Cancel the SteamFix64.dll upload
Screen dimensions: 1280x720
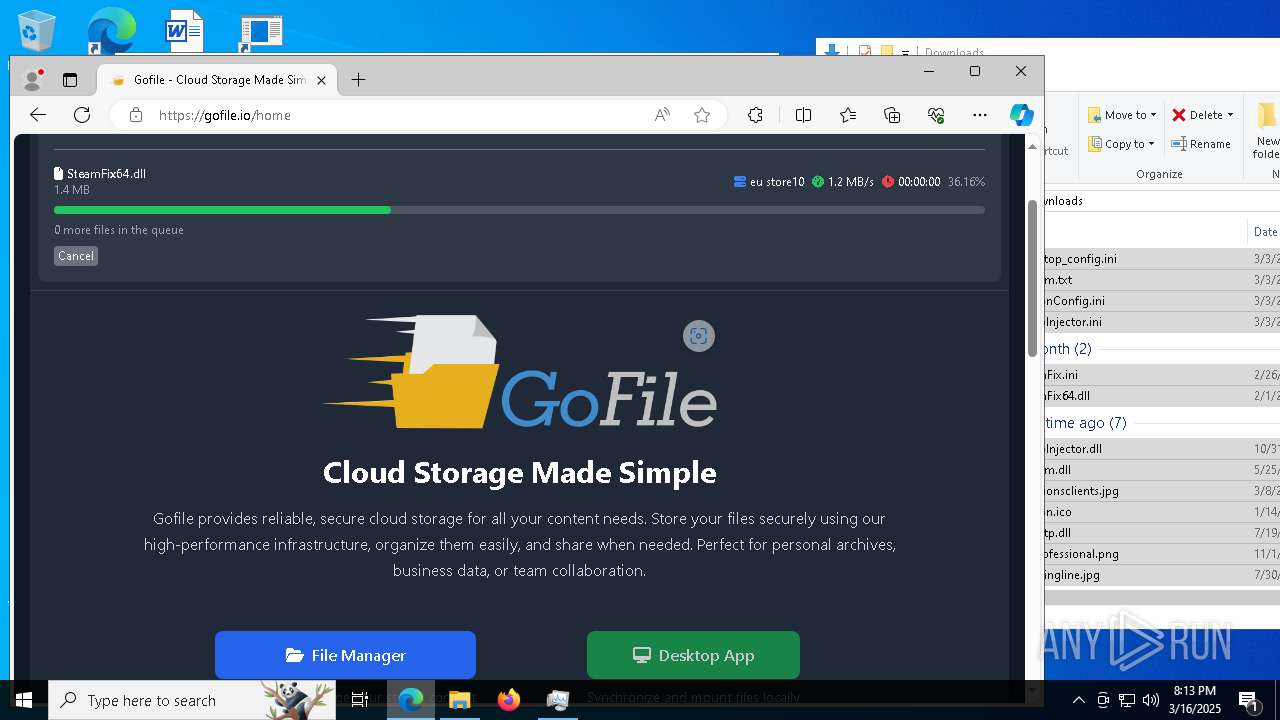pos(76,256)
